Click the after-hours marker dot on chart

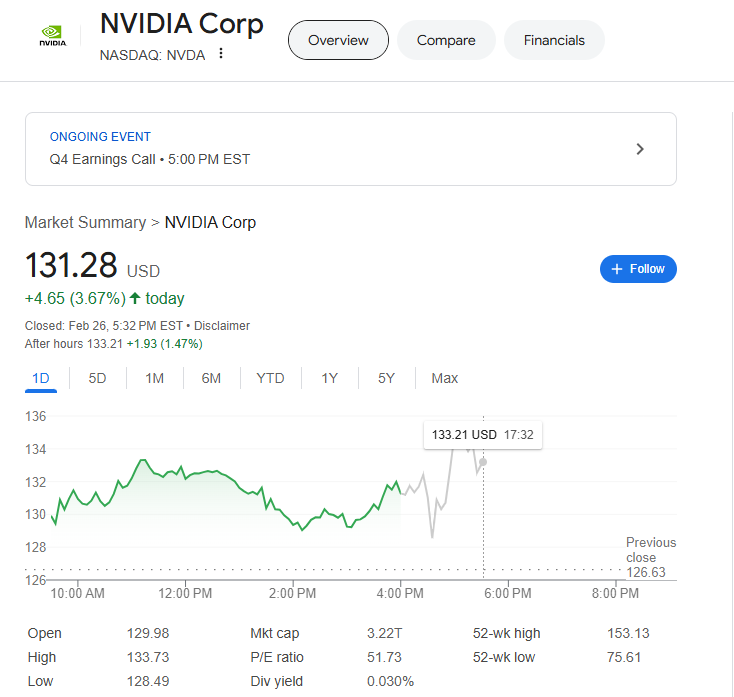(x=483, y=462)
